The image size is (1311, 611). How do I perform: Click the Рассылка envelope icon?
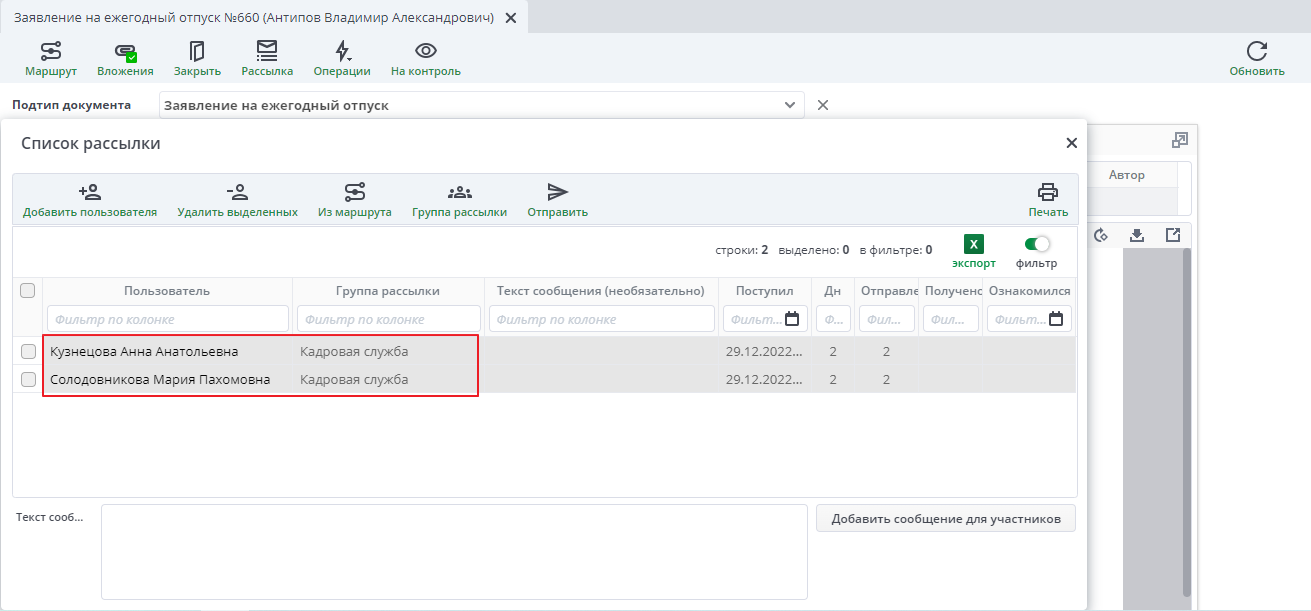(267, 51)
